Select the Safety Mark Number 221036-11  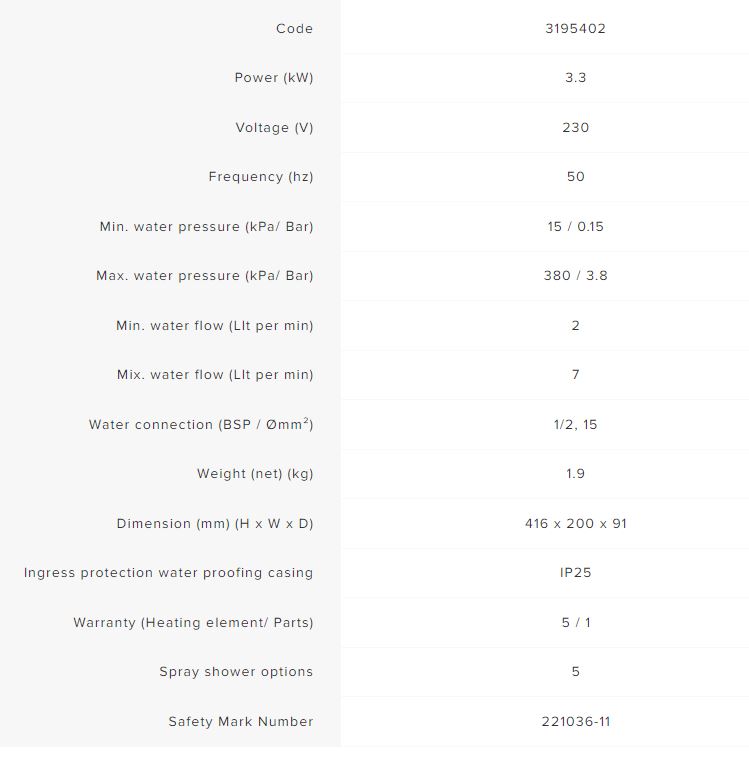pos(575,722)
